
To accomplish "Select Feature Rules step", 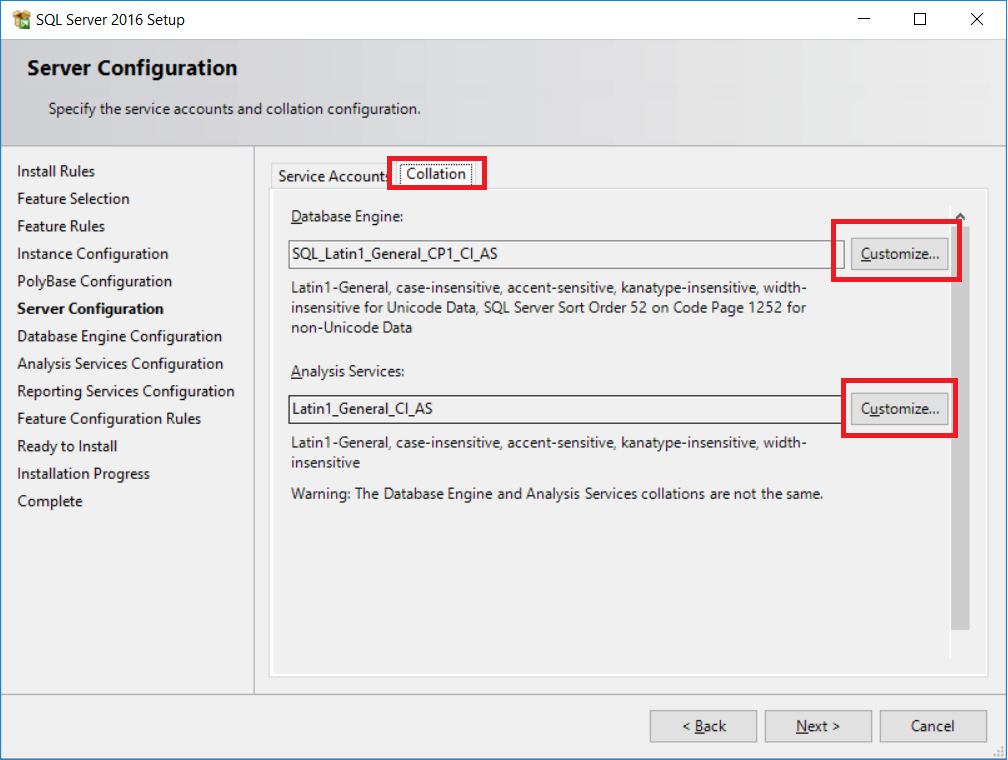I will point(61,226).
